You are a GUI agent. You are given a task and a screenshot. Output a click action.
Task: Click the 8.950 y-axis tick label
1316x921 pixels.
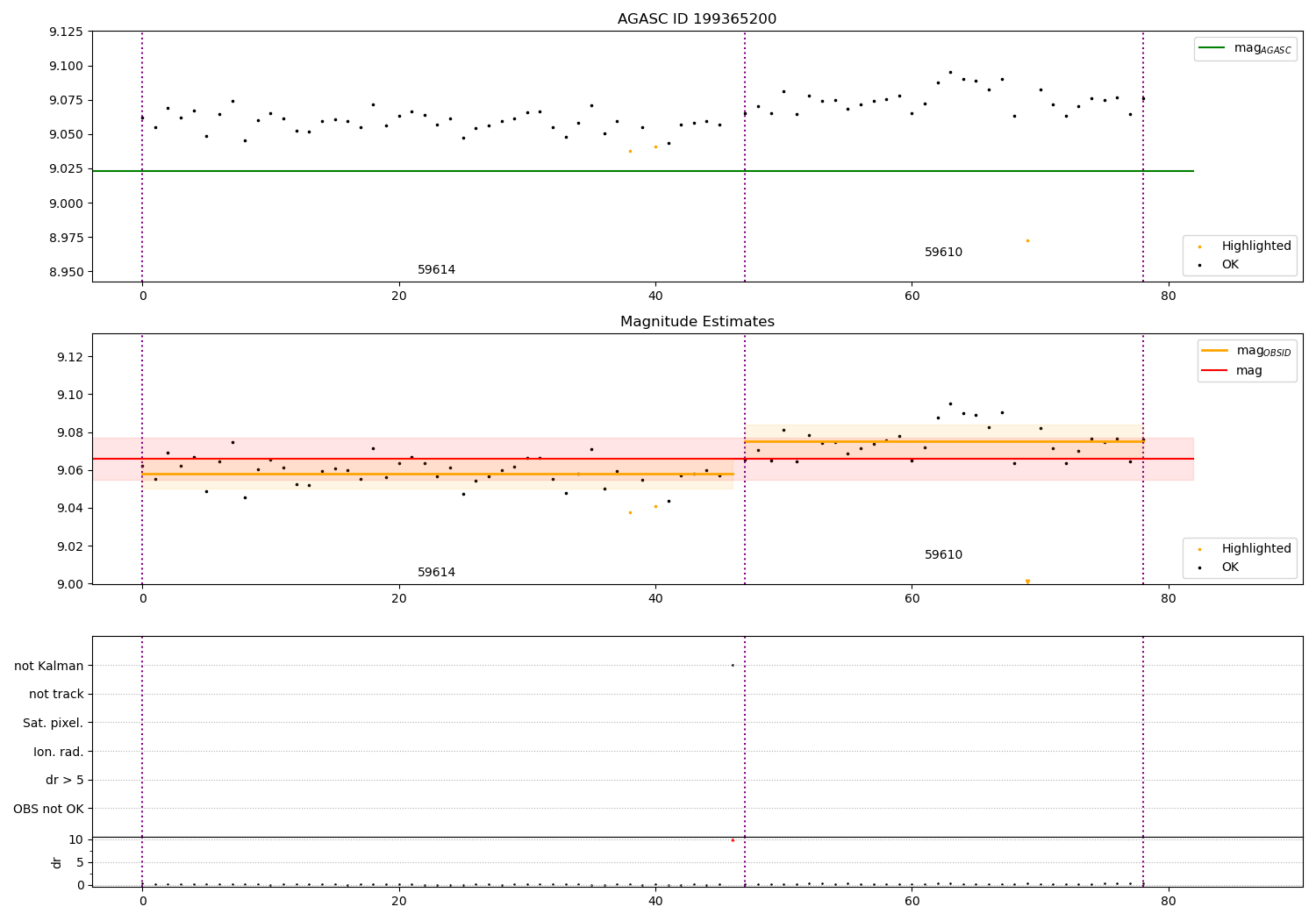coord(66,272)
